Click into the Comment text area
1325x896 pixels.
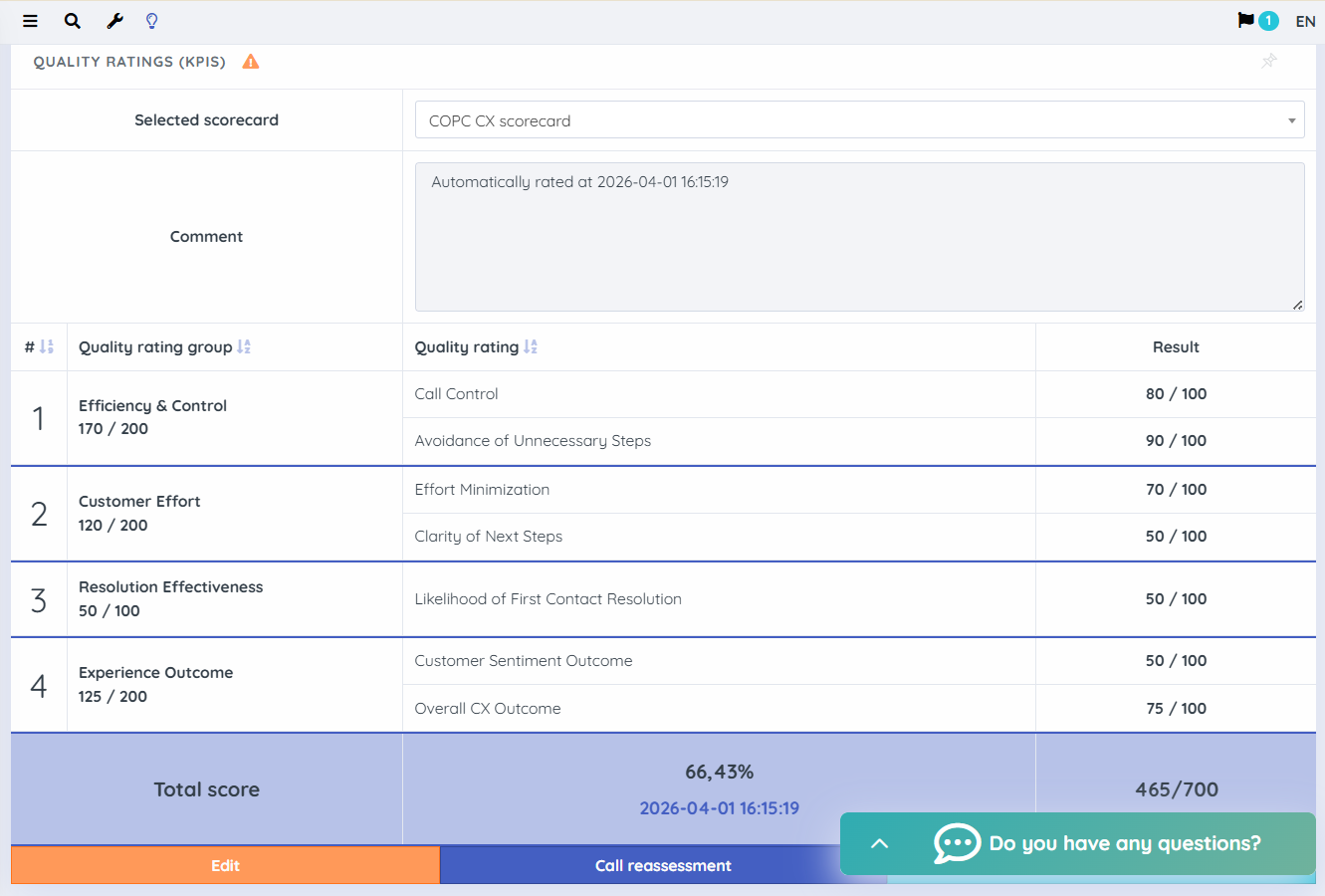pyautogui.click(x=859, y=237)
